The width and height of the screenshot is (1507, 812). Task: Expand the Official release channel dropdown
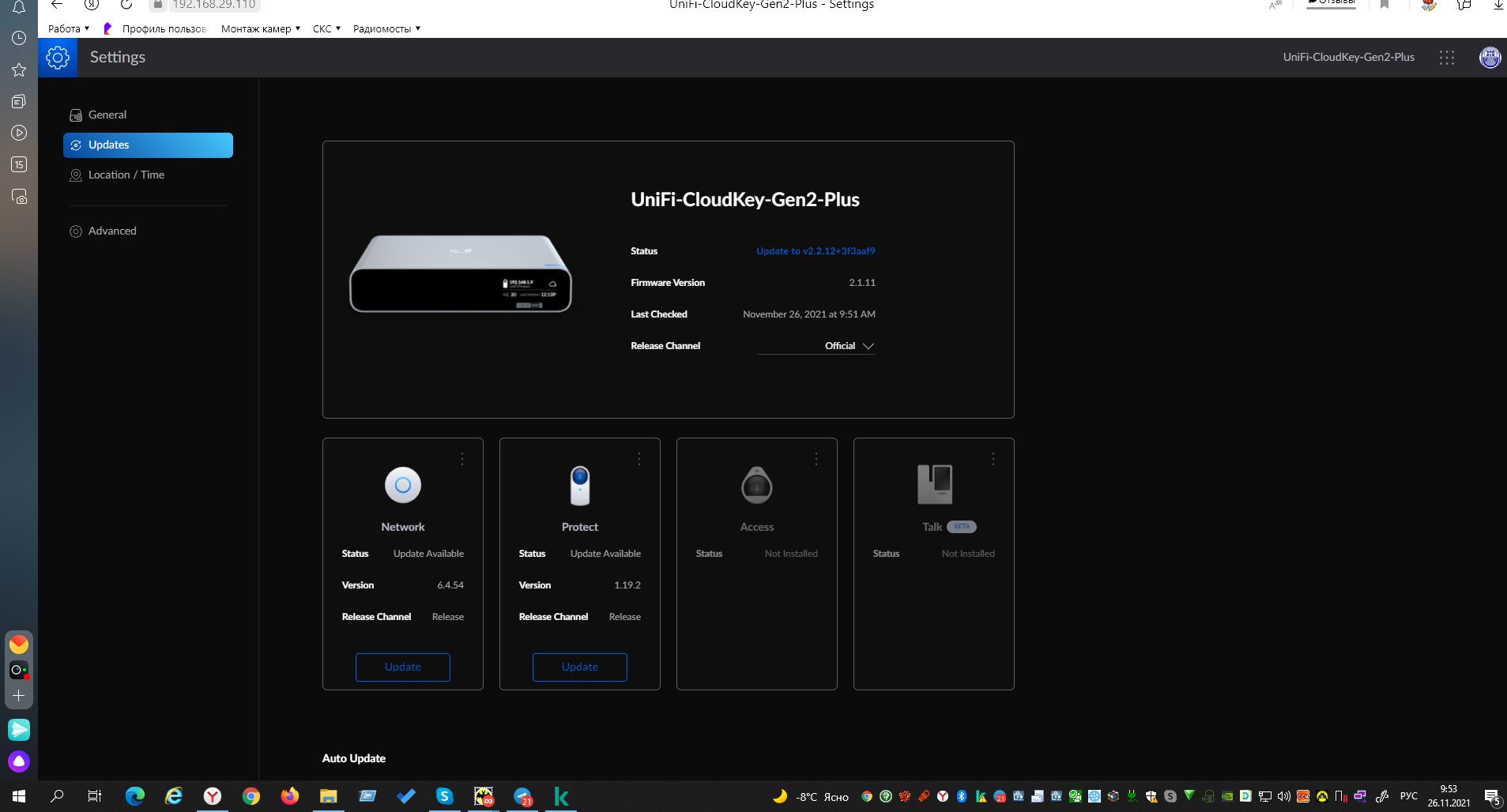pyautogui.click(x=816, y=346)
